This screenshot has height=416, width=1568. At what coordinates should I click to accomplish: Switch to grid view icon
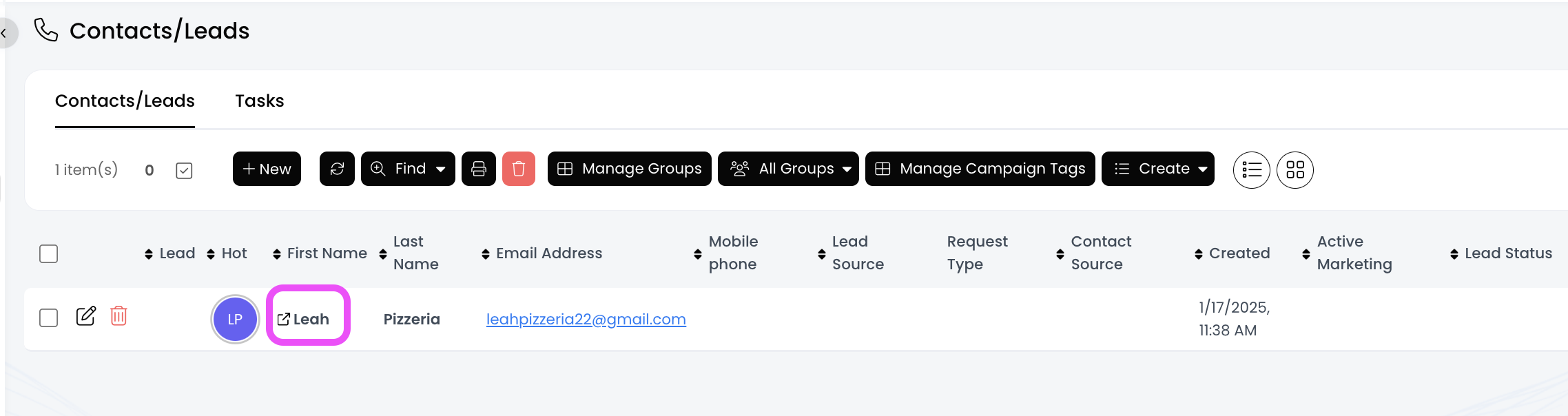click(1294, 169)
